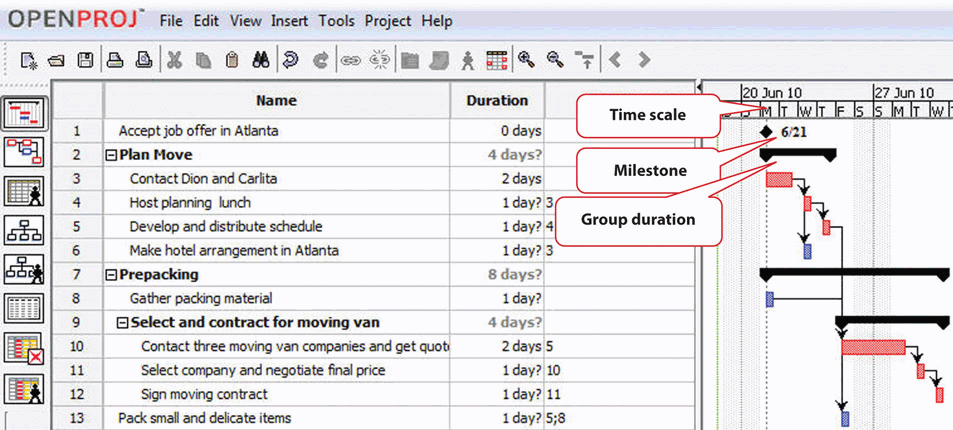Select task 'Develop and distribute schedule'
Viewport: 953px width, 430px height.
[x=225, y=227]
